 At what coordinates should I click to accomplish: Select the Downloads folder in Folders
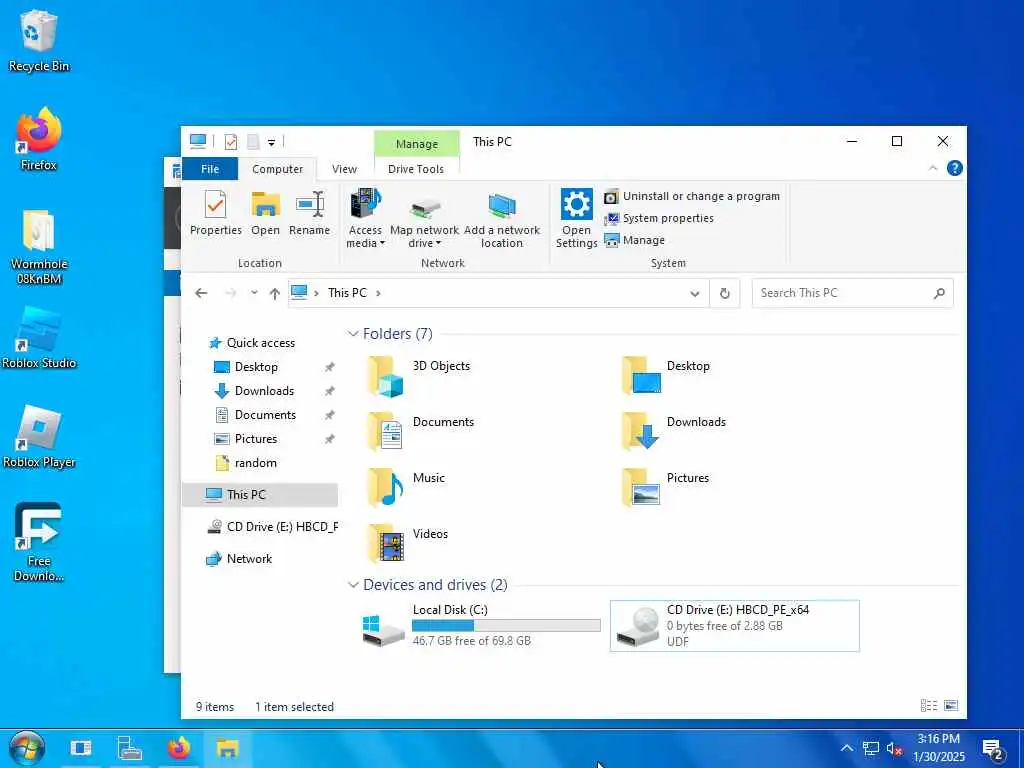(x=674, y=432)
